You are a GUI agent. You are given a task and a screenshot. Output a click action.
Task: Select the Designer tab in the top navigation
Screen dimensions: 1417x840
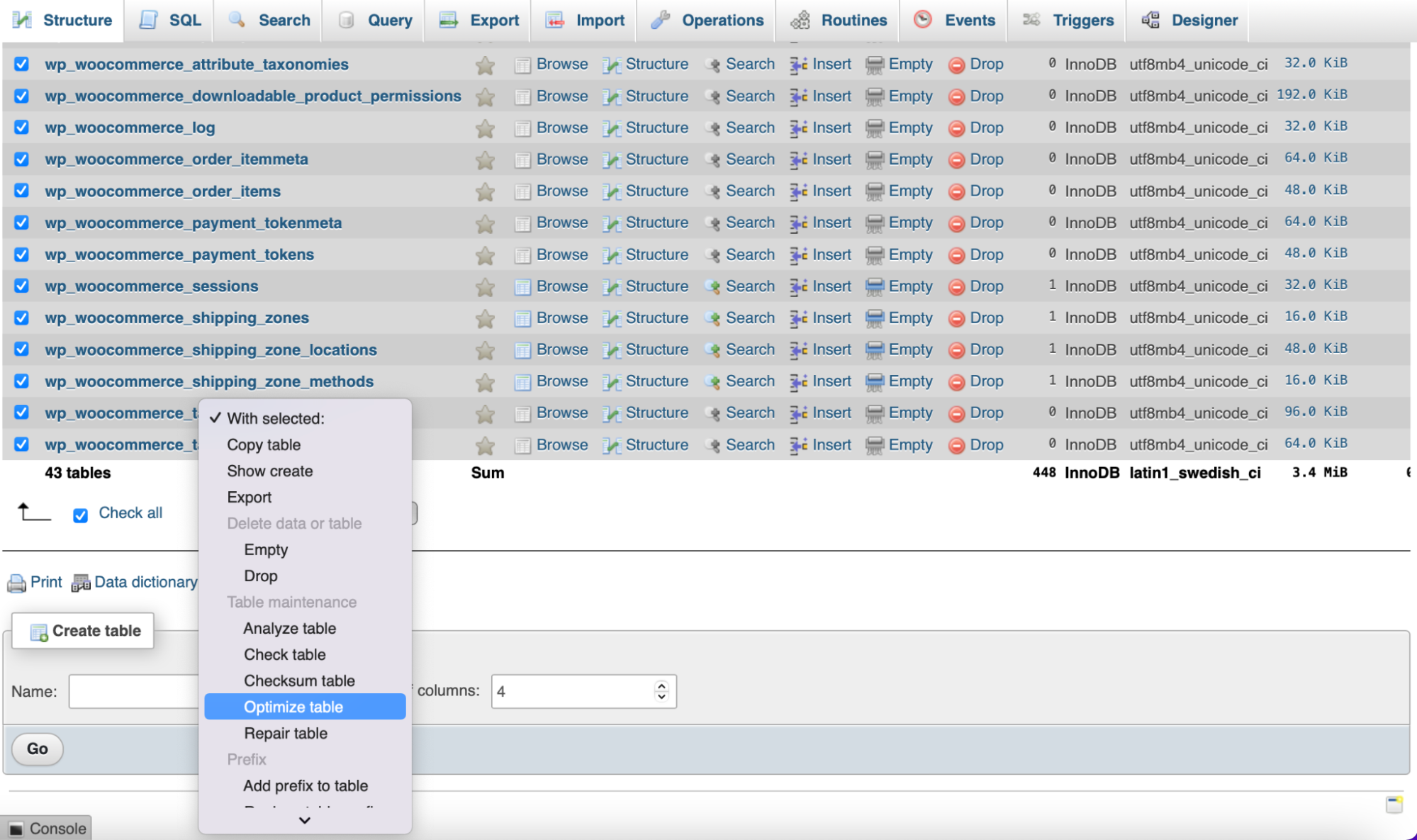pos(1200,19)
